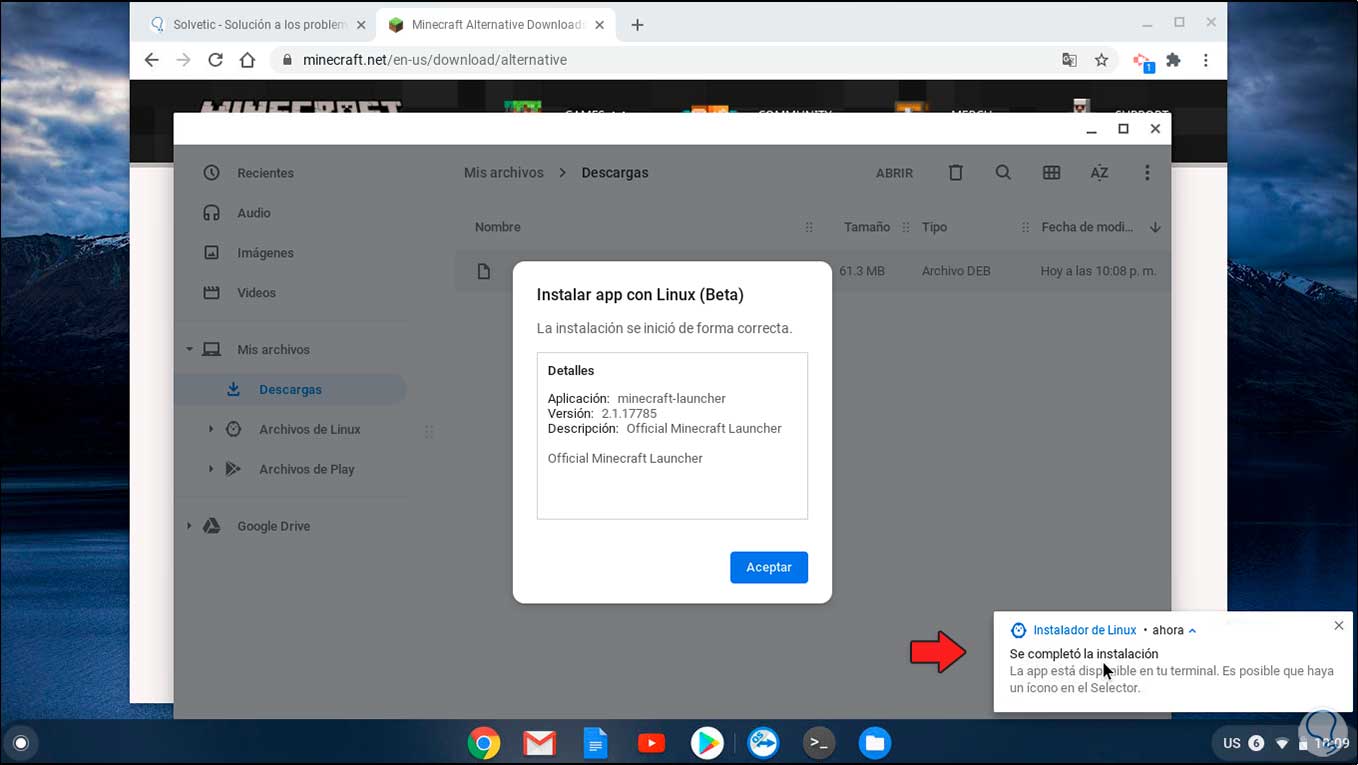Go forward in Chrome
This screenshot has width=1358, height=765.
[183, 60]
